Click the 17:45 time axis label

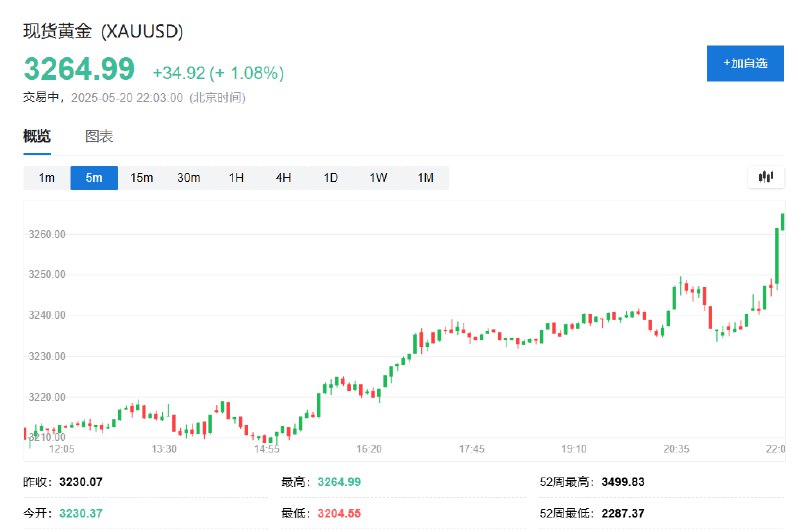tap(471, 449)
